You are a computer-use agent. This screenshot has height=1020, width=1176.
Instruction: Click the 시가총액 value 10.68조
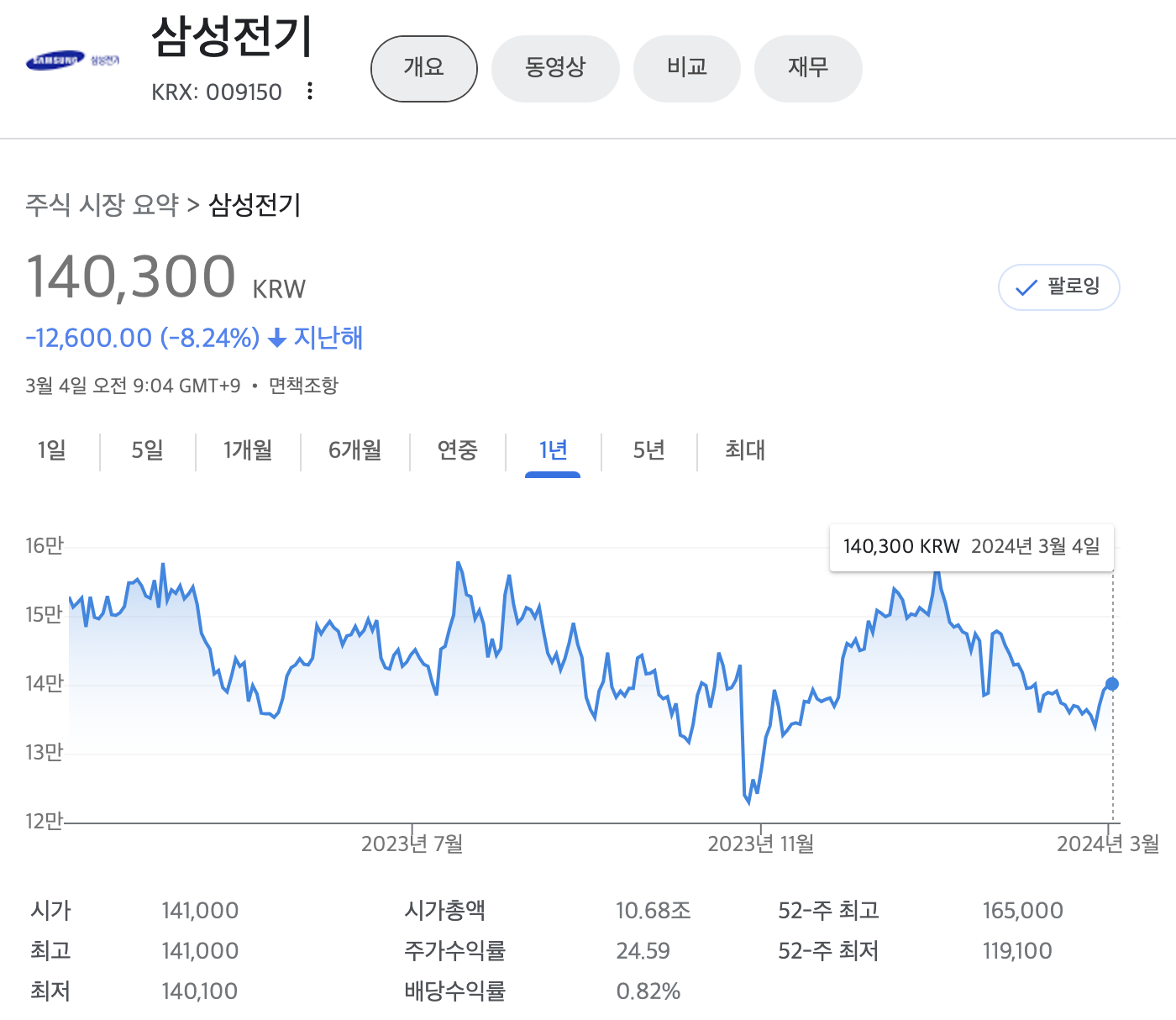coord(653,911)
